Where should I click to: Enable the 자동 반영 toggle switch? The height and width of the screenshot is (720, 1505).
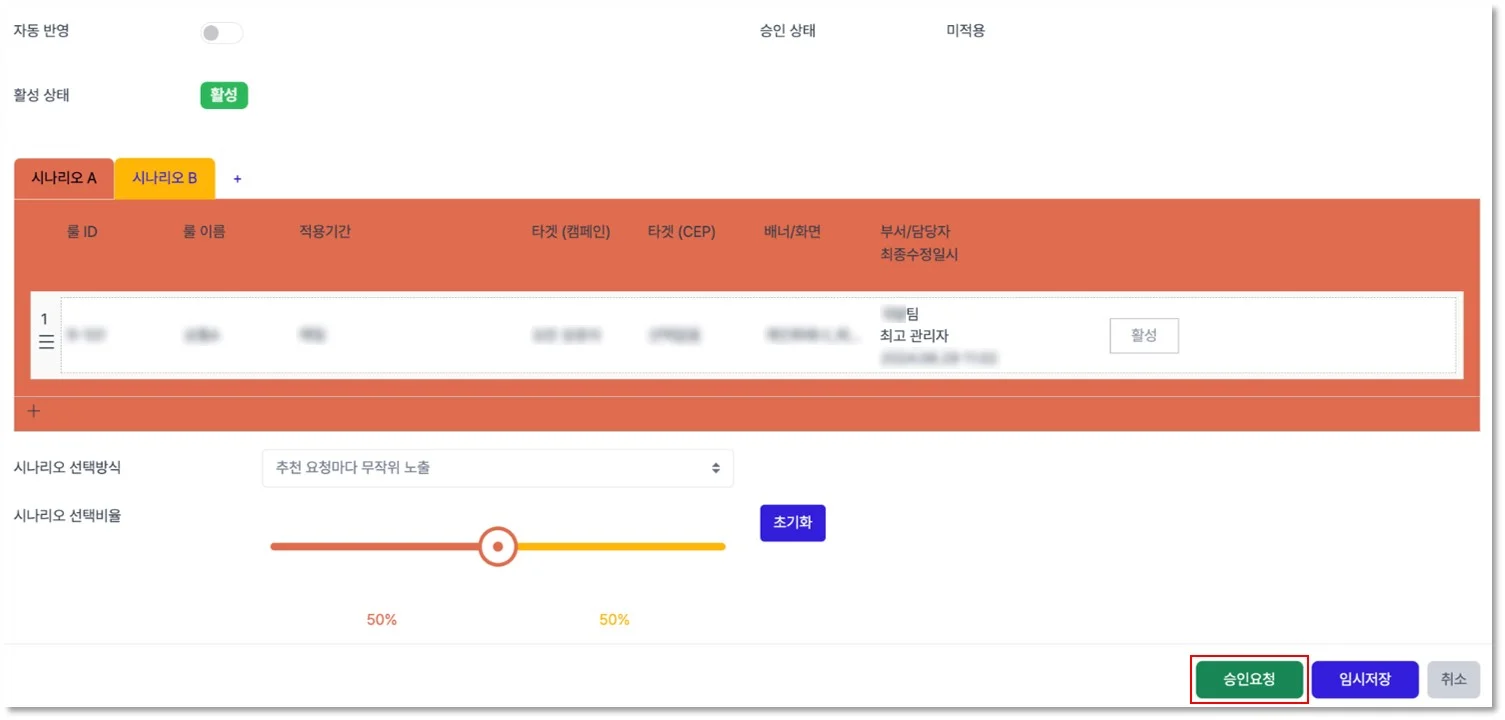[221, 32]
